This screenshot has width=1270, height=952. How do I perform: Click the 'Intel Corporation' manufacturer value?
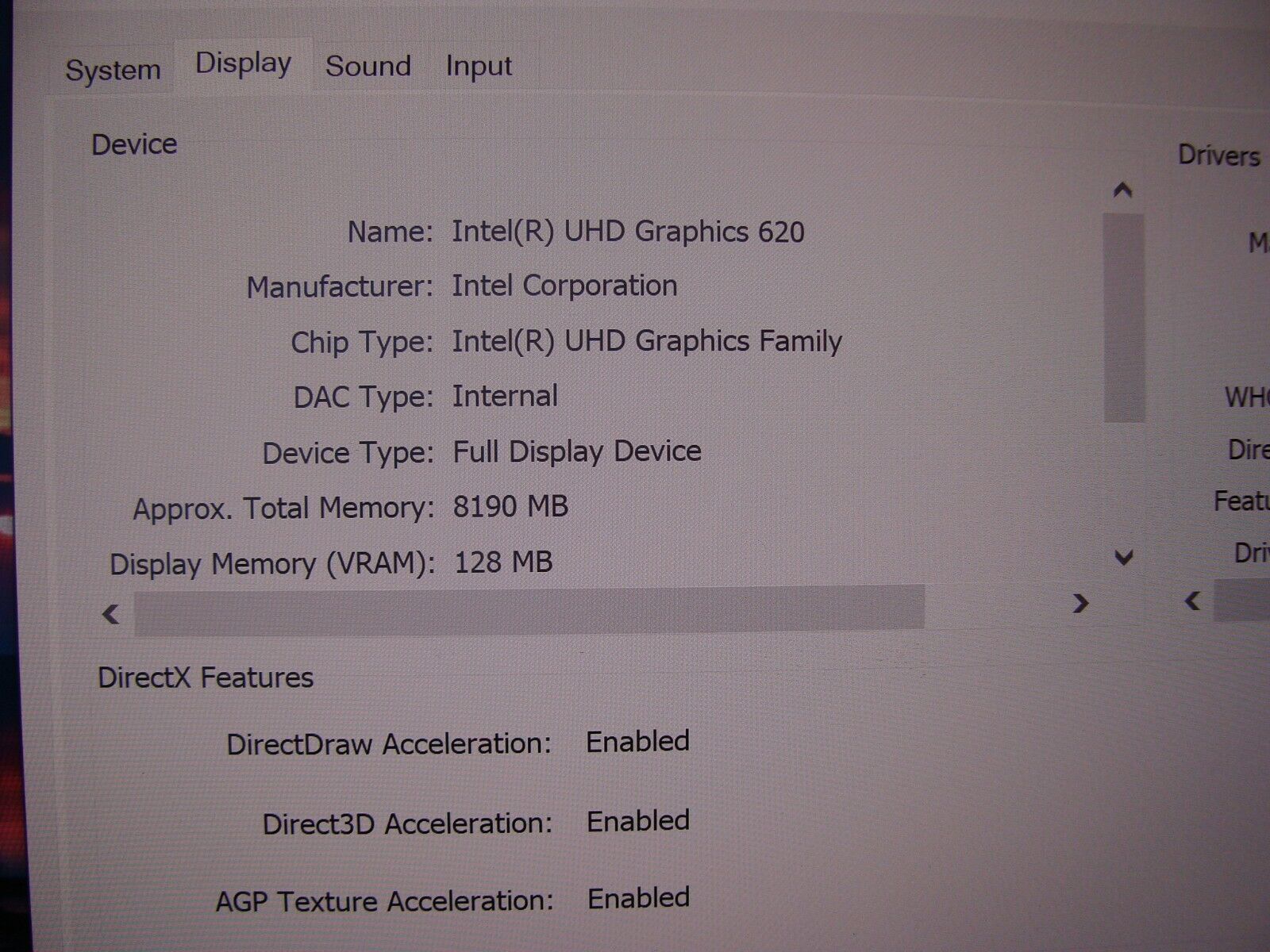click(x=564, y=286)
